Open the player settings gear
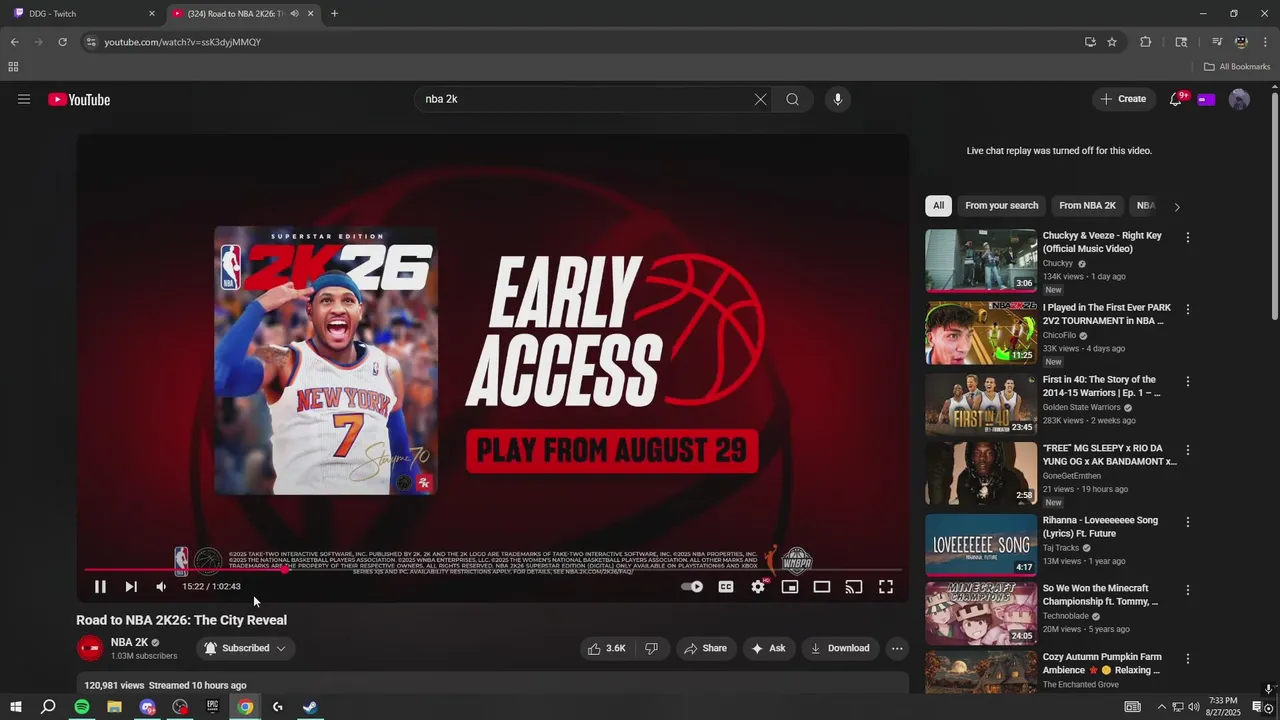This screenshot has width=1280, height=720. [x=758, y=587]
